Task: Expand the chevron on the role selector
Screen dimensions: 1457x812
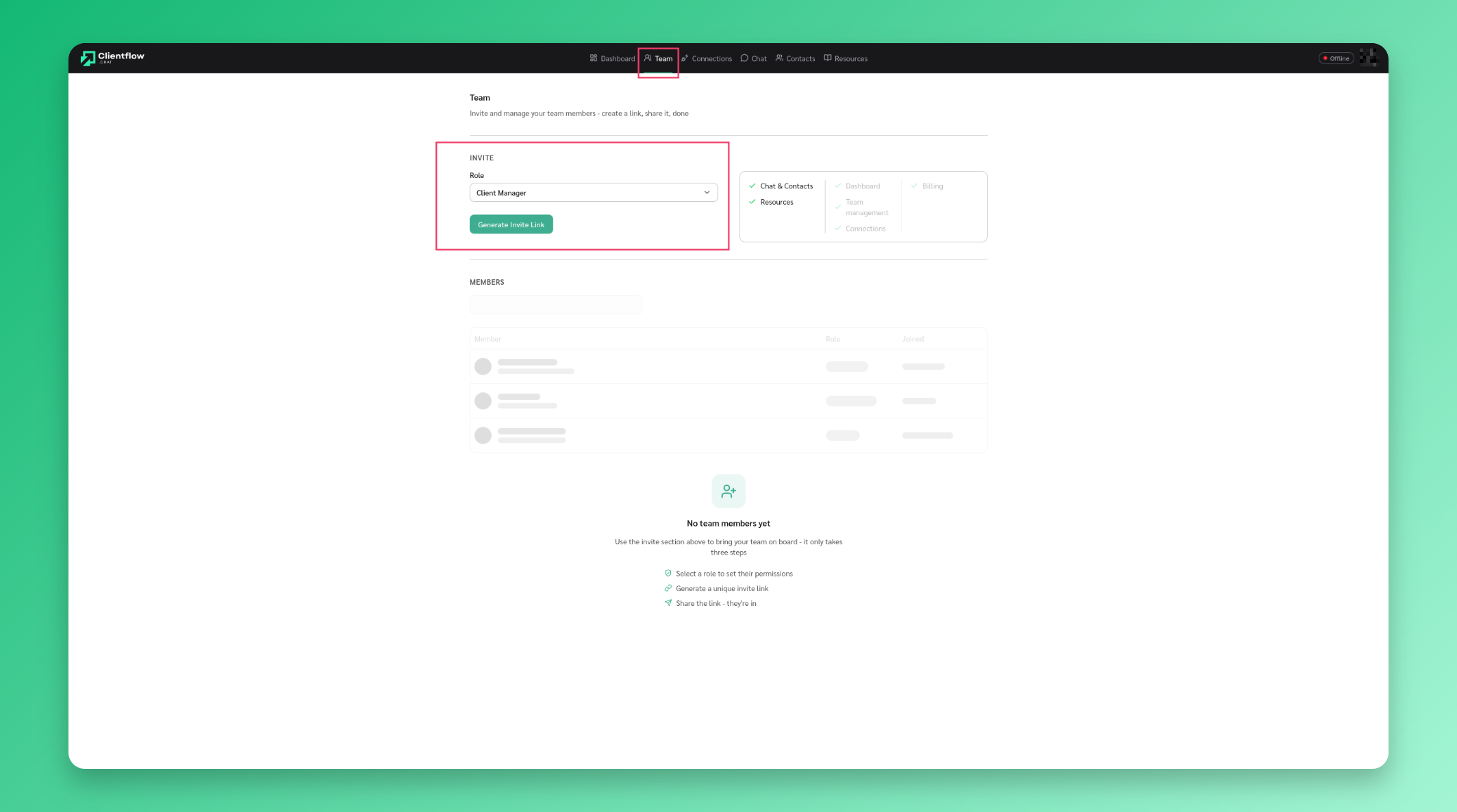Action: 707,192
